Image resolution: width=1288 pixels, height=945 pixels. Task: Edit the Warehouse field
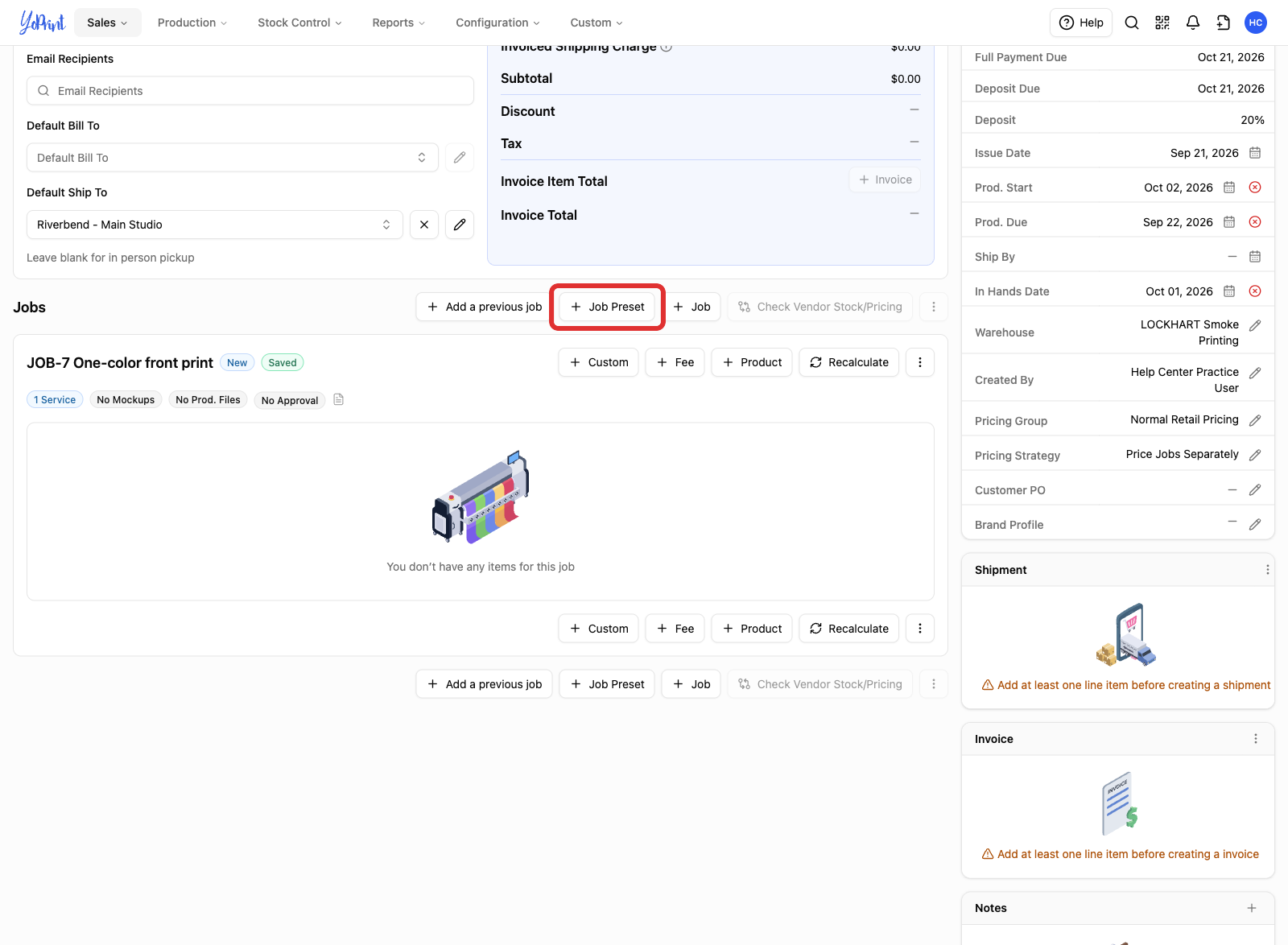[x=1254, y=326]
